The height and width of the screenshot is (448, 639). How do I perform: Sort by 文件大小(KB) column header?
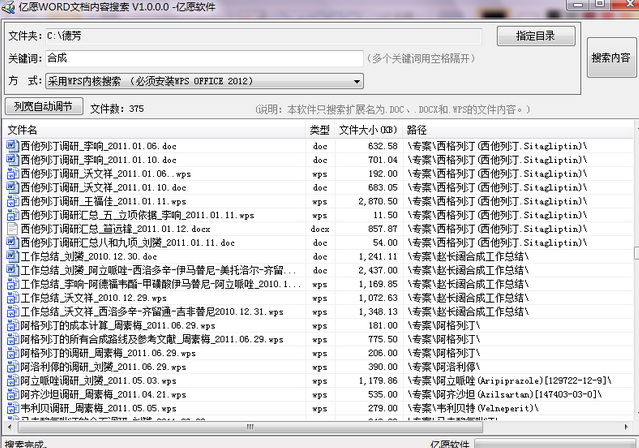(x=368, y=130)
